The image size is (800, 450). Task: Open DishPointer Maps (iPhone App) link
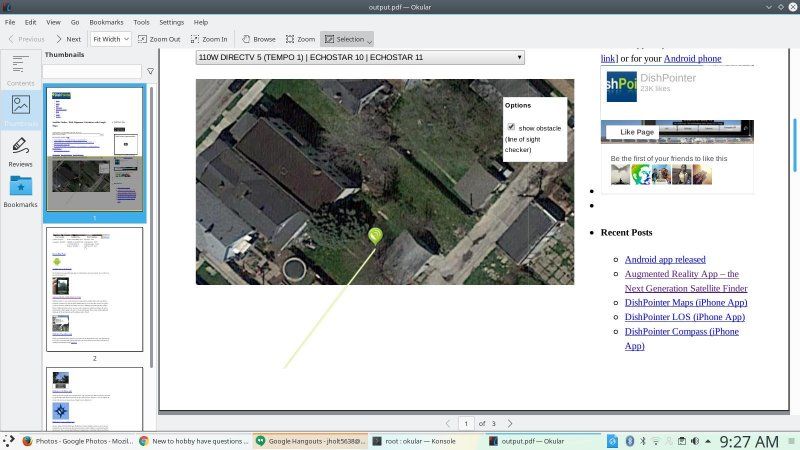[x=686, y=302]
